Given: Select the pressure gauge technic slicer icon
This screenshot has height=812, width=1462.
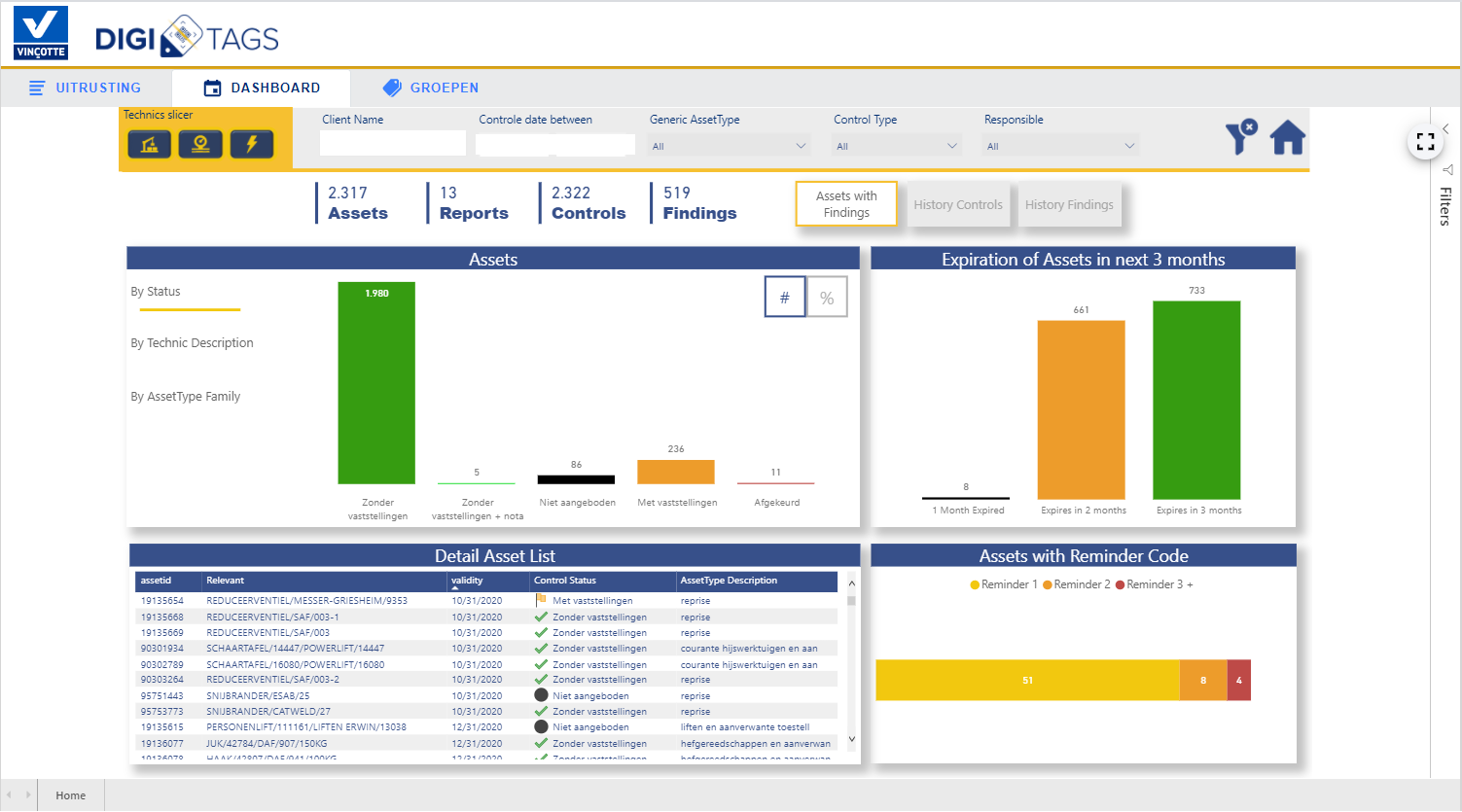Looking at the screenshot, I should click(198, 144).
